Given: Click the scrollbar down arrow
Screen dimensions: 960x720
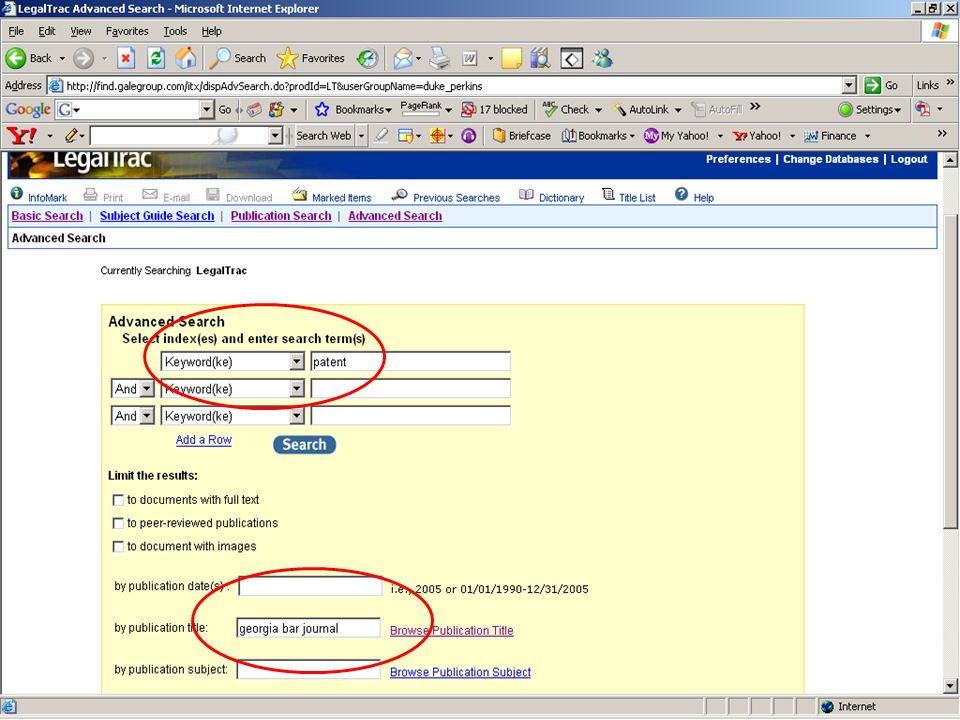Looking at the screenshot, I should [950, 686].
